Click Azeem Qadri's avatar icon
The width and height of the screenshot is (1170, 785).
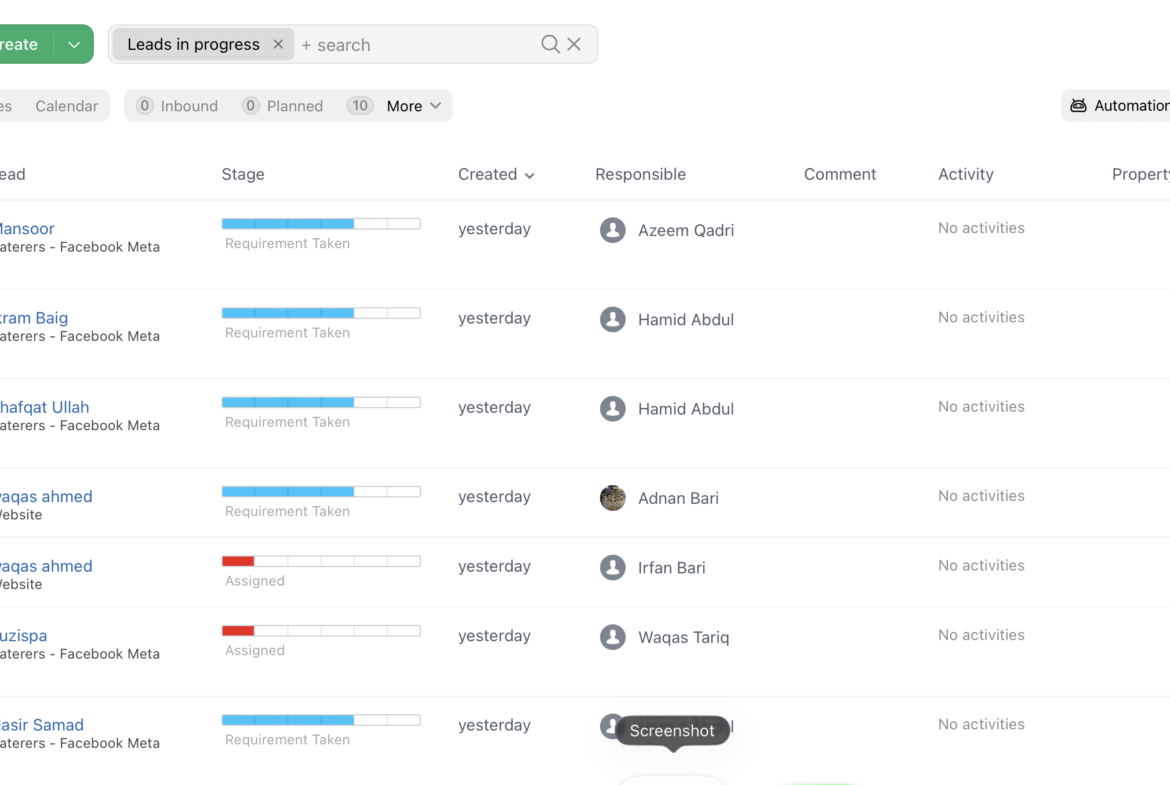[x=612, y=230]
